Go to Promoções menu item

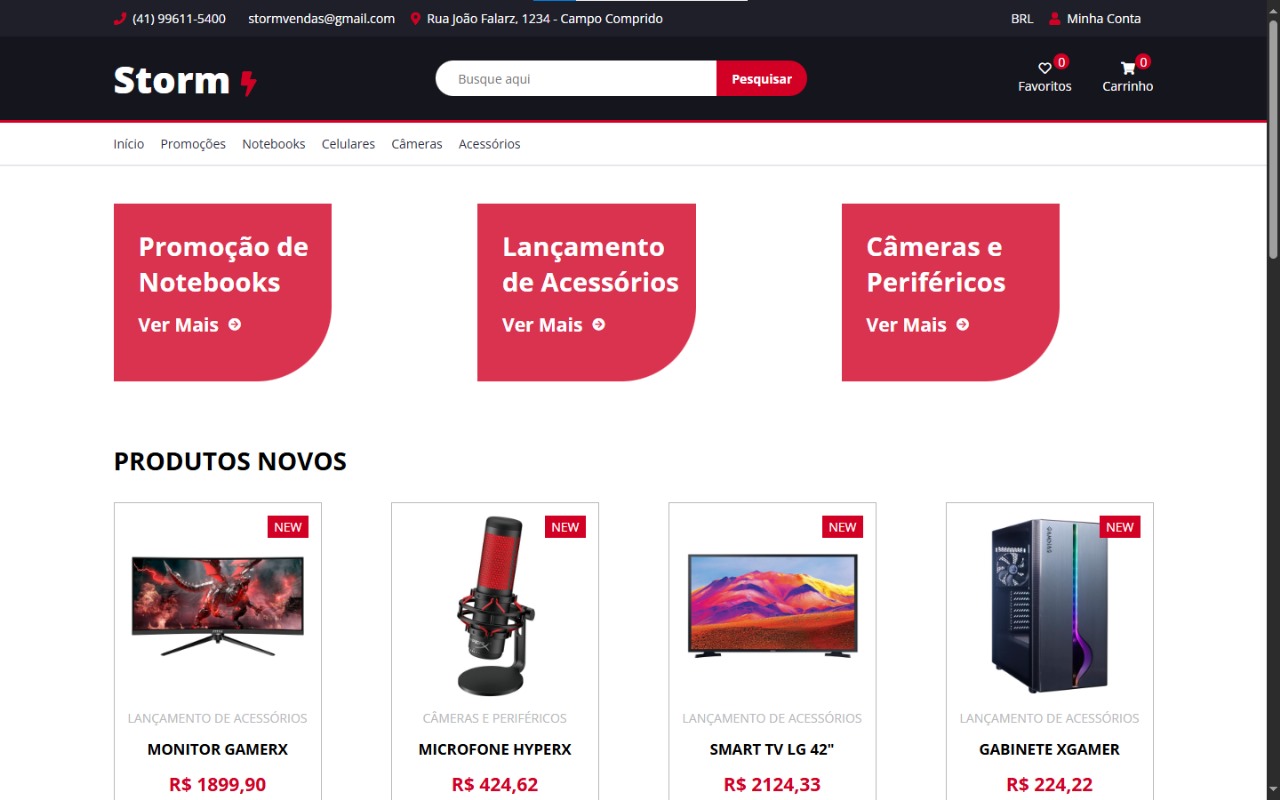coord(193,144)
